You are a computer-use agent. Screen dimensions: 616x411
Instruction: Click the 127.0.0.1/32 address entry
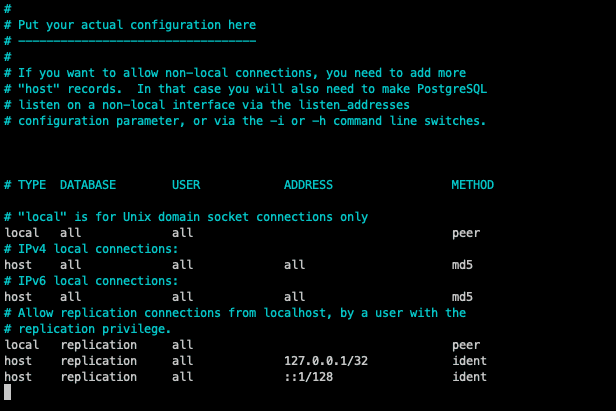tap(326, 361)
